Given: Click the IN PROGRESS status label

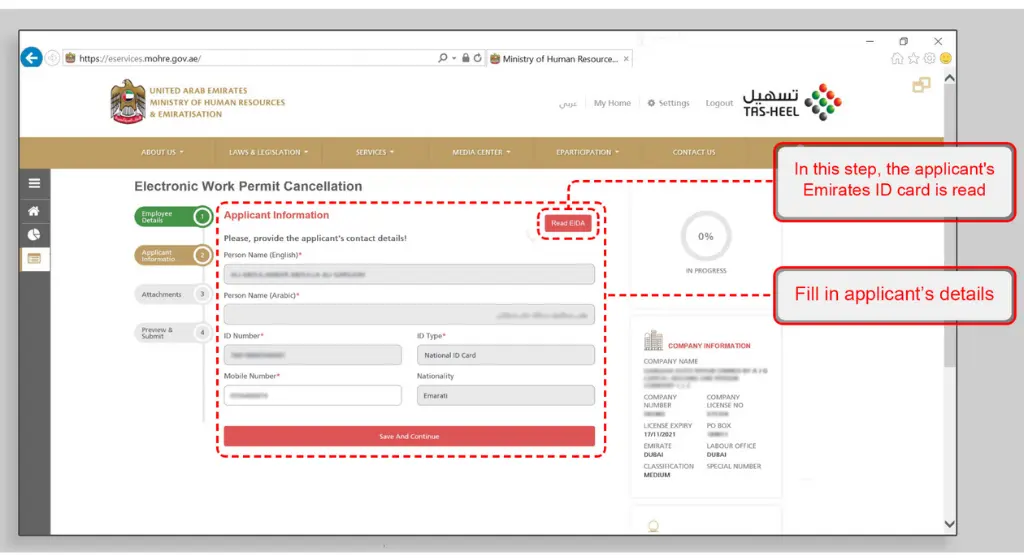Looking at the screenshot, I should point(705,271).
